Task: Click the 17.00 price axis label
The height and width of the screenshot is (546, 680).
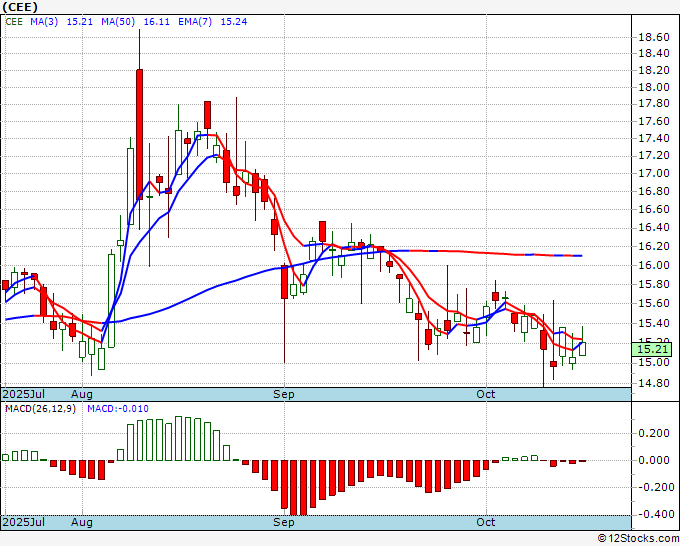Action: pos(654,173)
